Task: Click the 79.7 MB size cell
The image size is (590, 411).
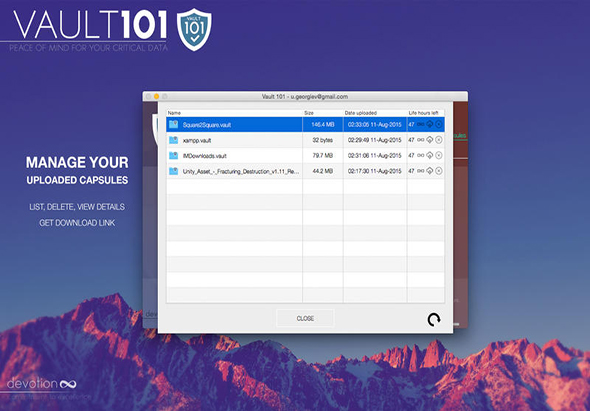Action: [x=322, y=155]
